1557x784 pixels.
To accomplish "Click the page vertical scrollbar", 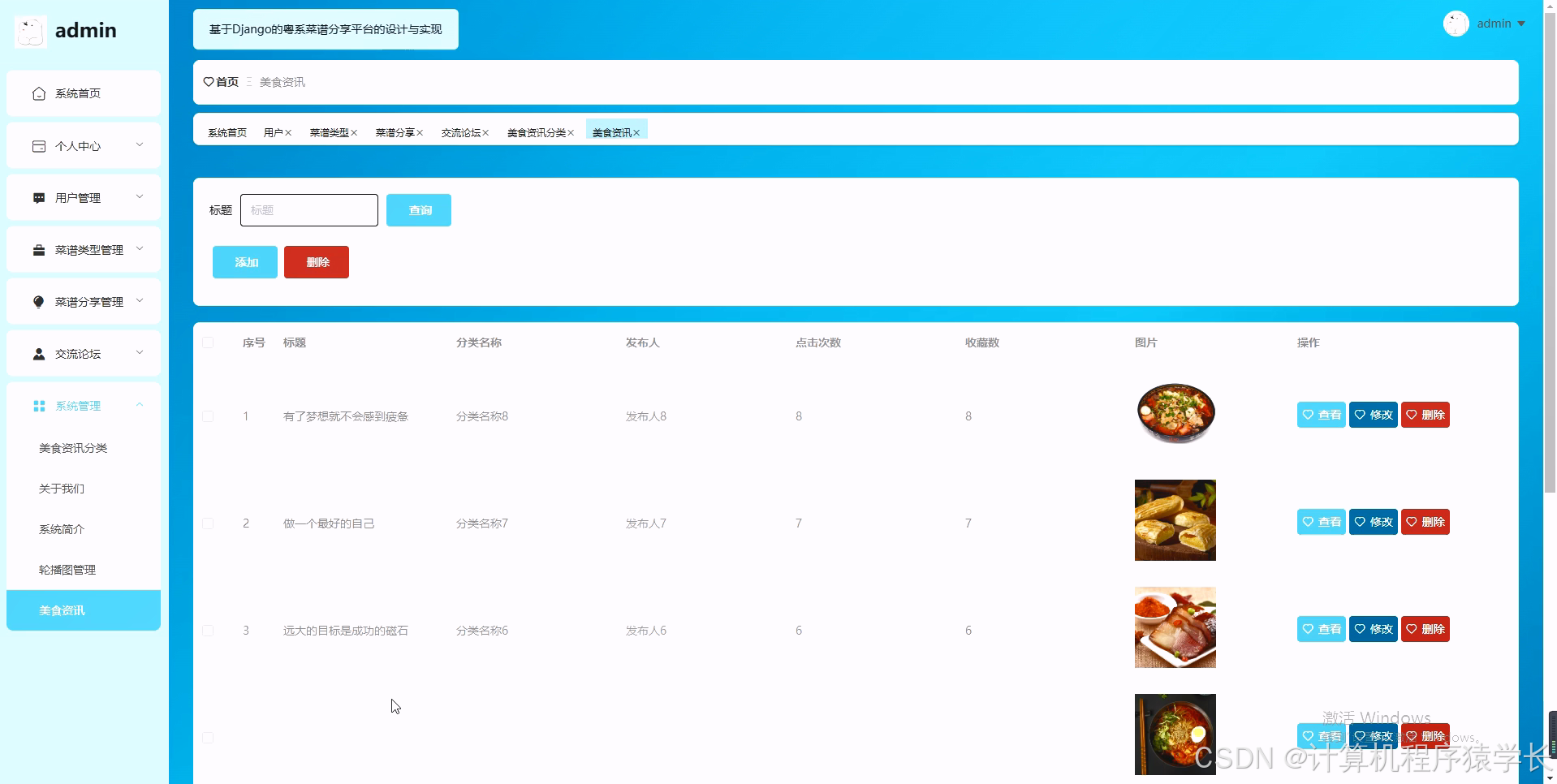I will 1550,252.
